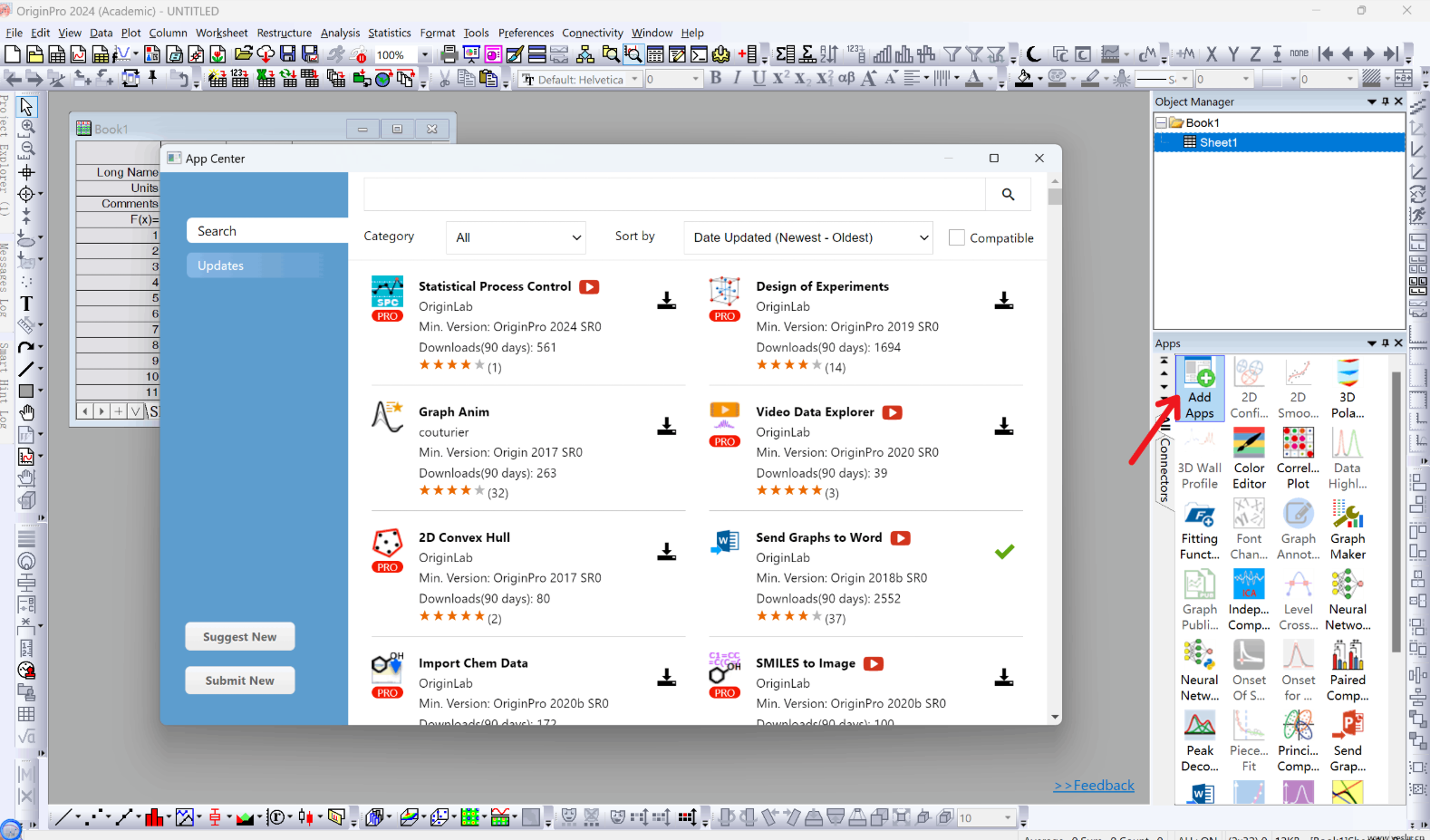Open the Statistical Process Control title
This screenshot has height=840, width=1430.
[495, 286]
